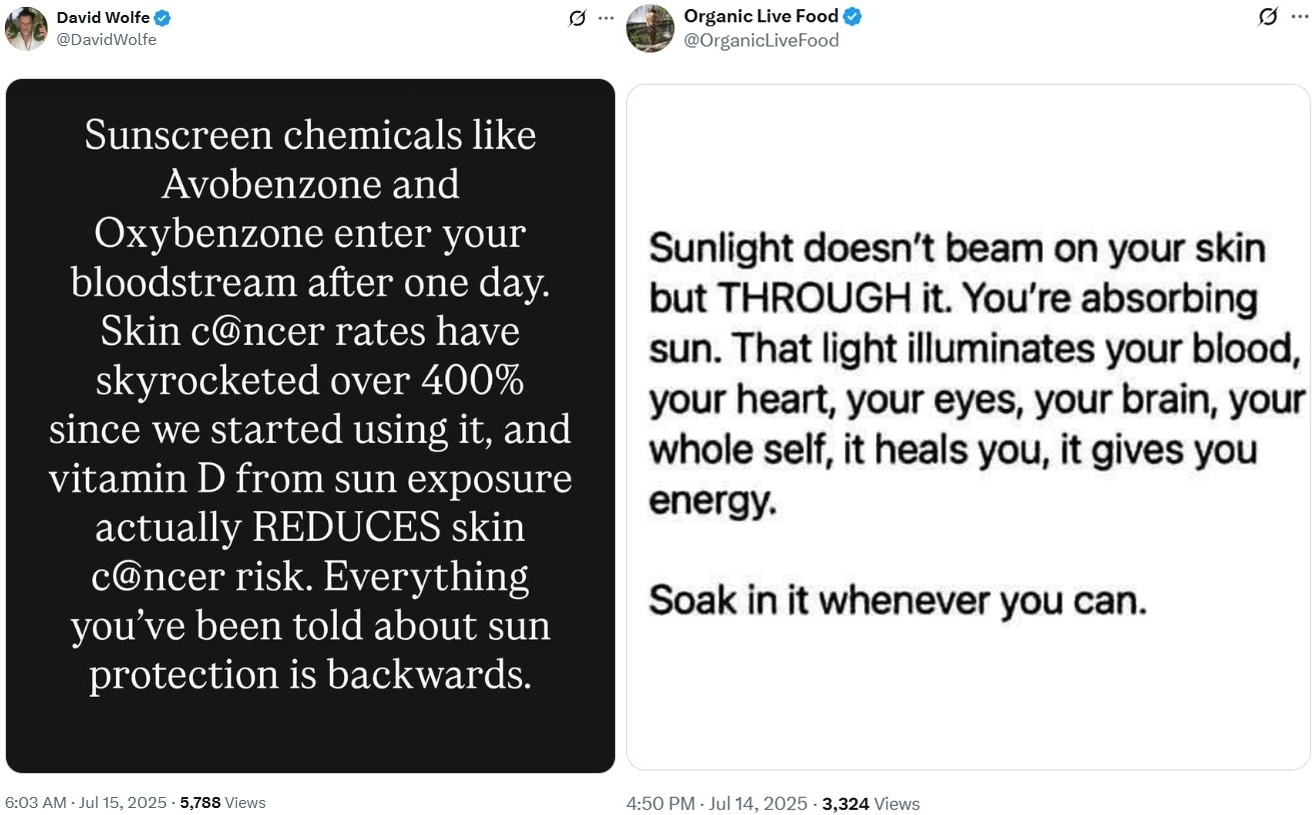
Task: Click the @DavidWolfe handle
Action: tap(106, 39)
